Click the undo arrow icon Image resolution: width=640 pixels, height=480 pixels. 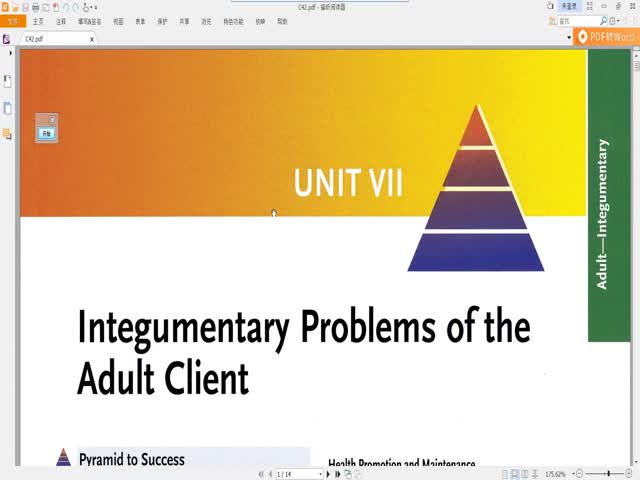(65, 7)
